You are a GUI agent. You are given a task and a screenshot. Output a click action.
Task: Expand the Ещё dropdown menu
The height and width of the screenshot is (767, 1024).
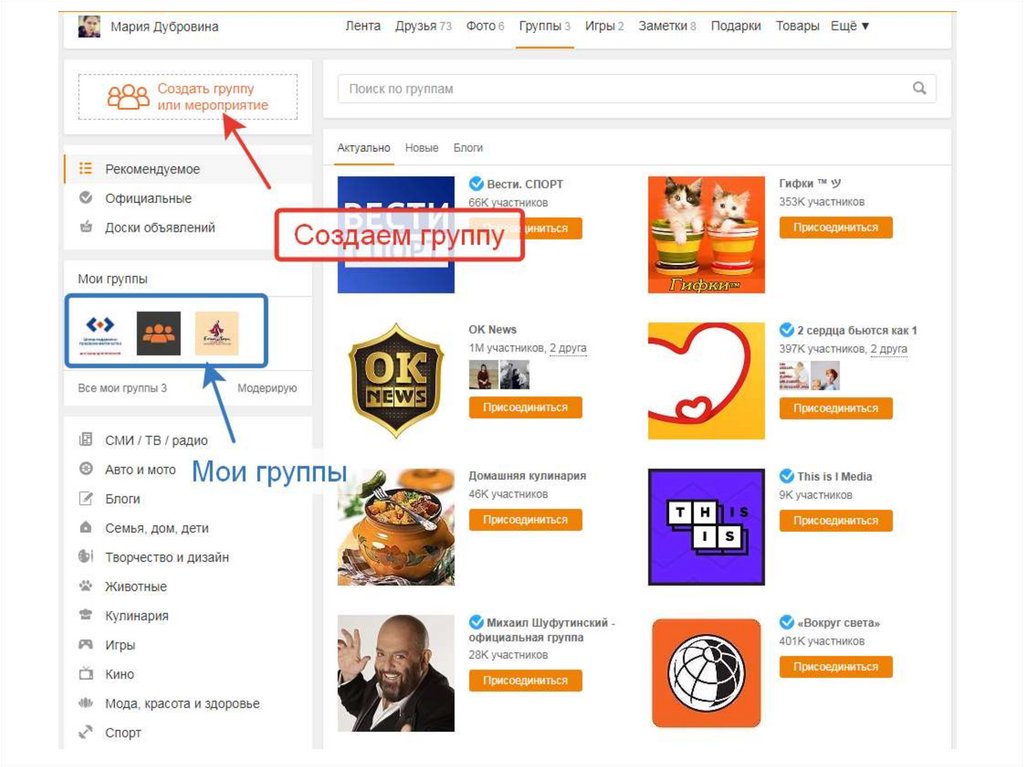tap(850, 26)
